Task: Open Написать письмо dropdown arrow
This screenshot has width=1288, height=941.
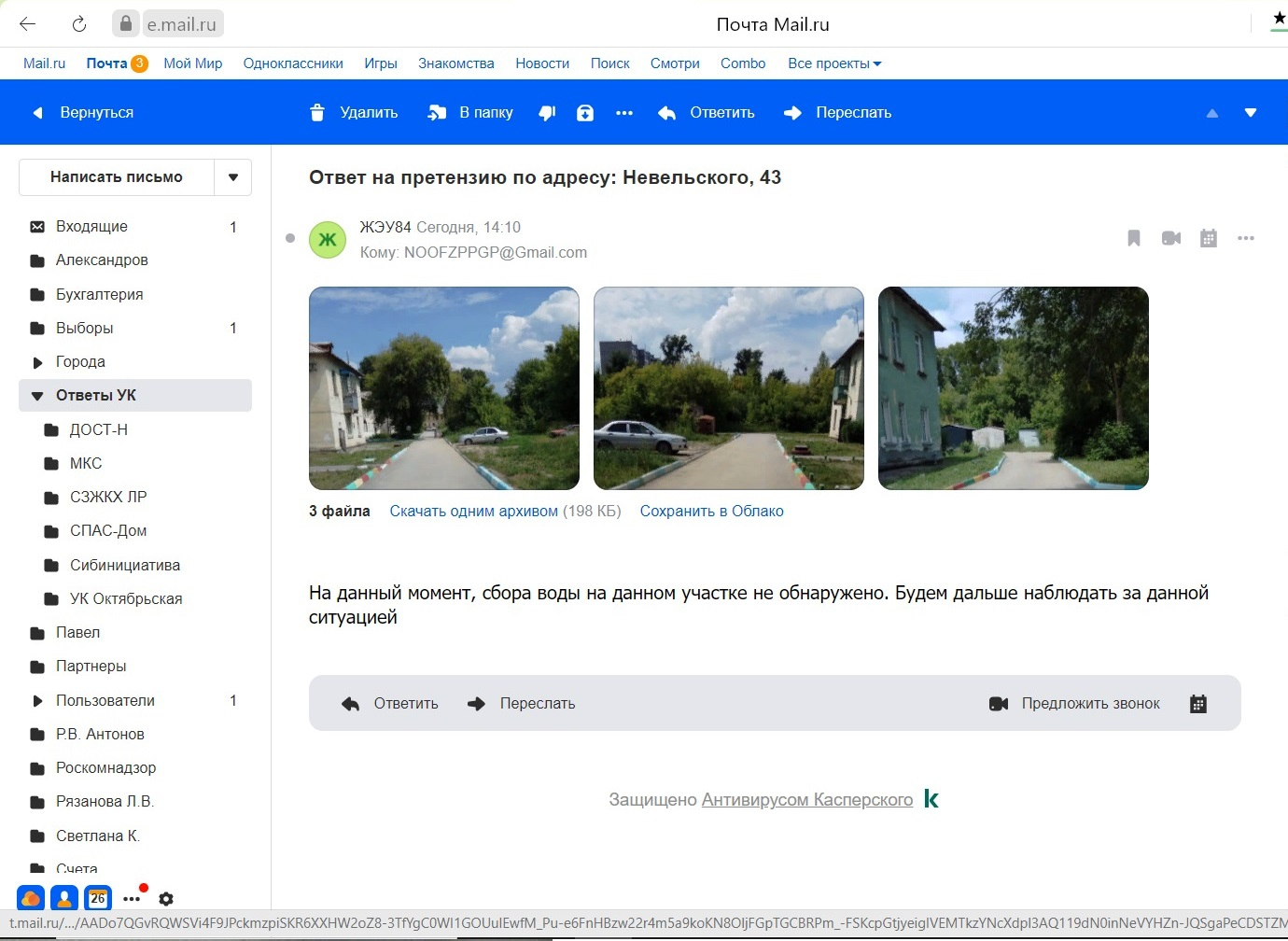Action: tap(233, 177)
